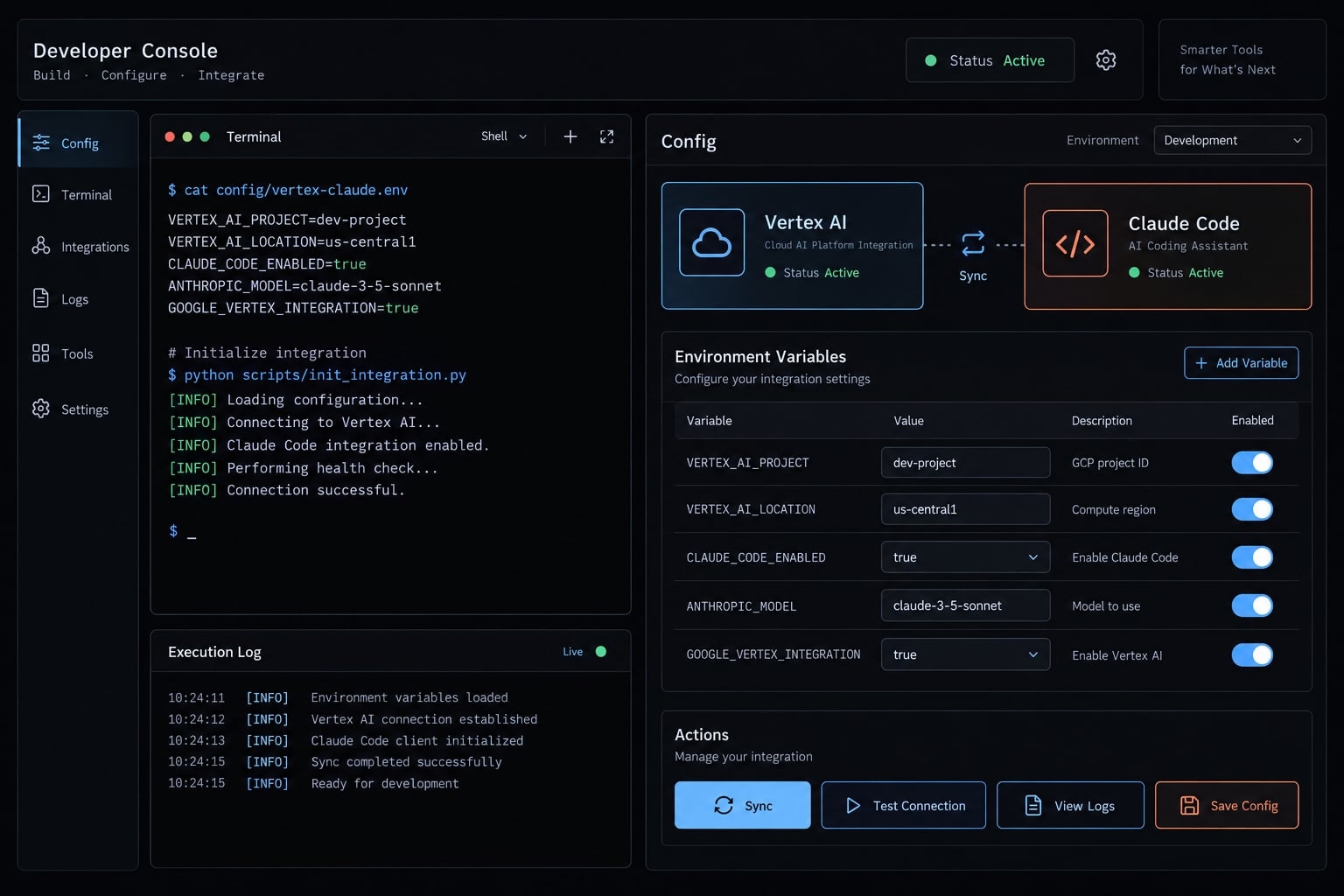Viewport: 1344px width, 896px height.
Task: Click the red terminal window dot
Action: (x=170, y=136)
